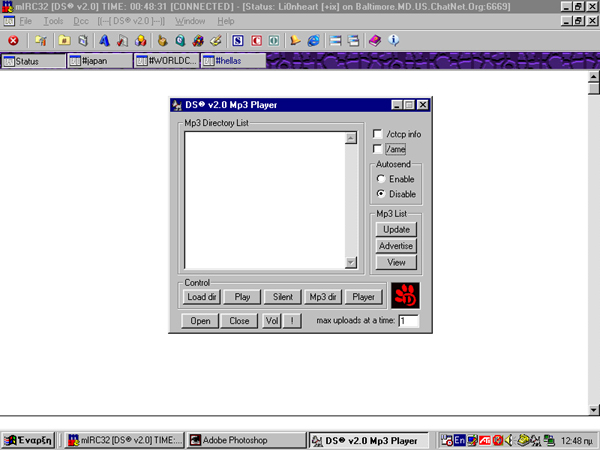Screen dimensions: 600x450
Task: Click the orange bell notify toolbar icon
Action: pos(295,41)
